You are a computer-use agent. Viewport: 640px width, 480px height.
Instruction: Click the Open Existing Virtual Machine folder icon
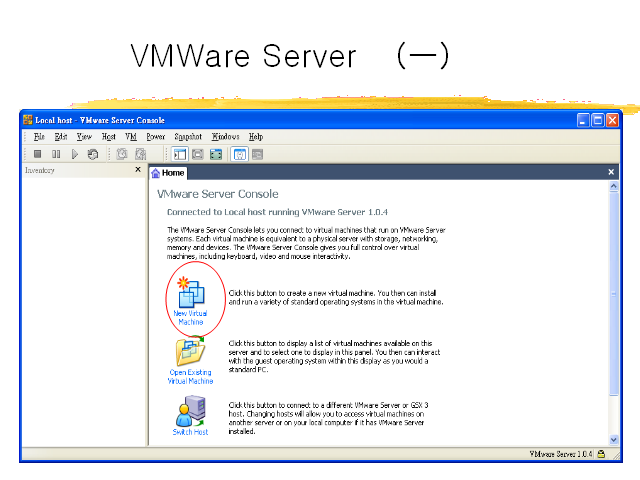point(191,352)
